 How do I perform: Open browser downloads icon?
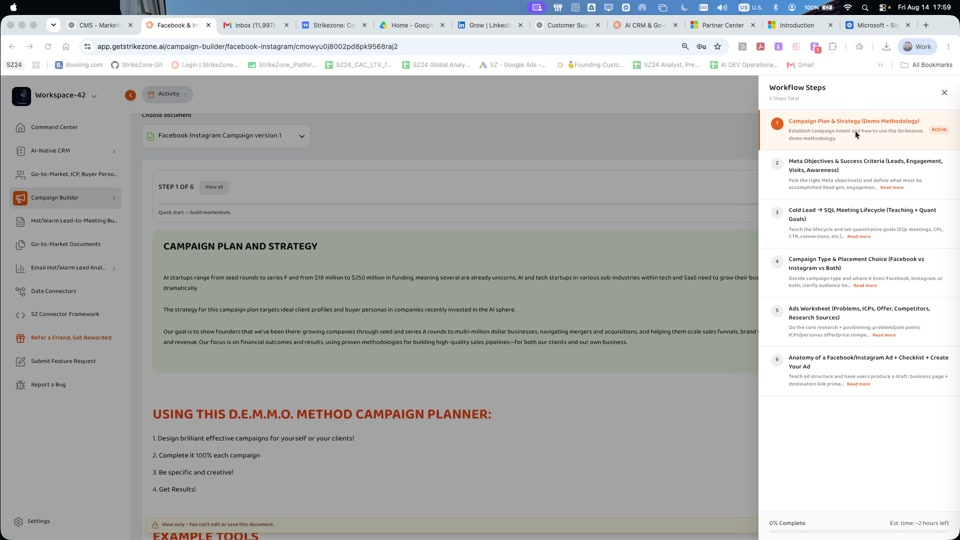pos(886,47)
